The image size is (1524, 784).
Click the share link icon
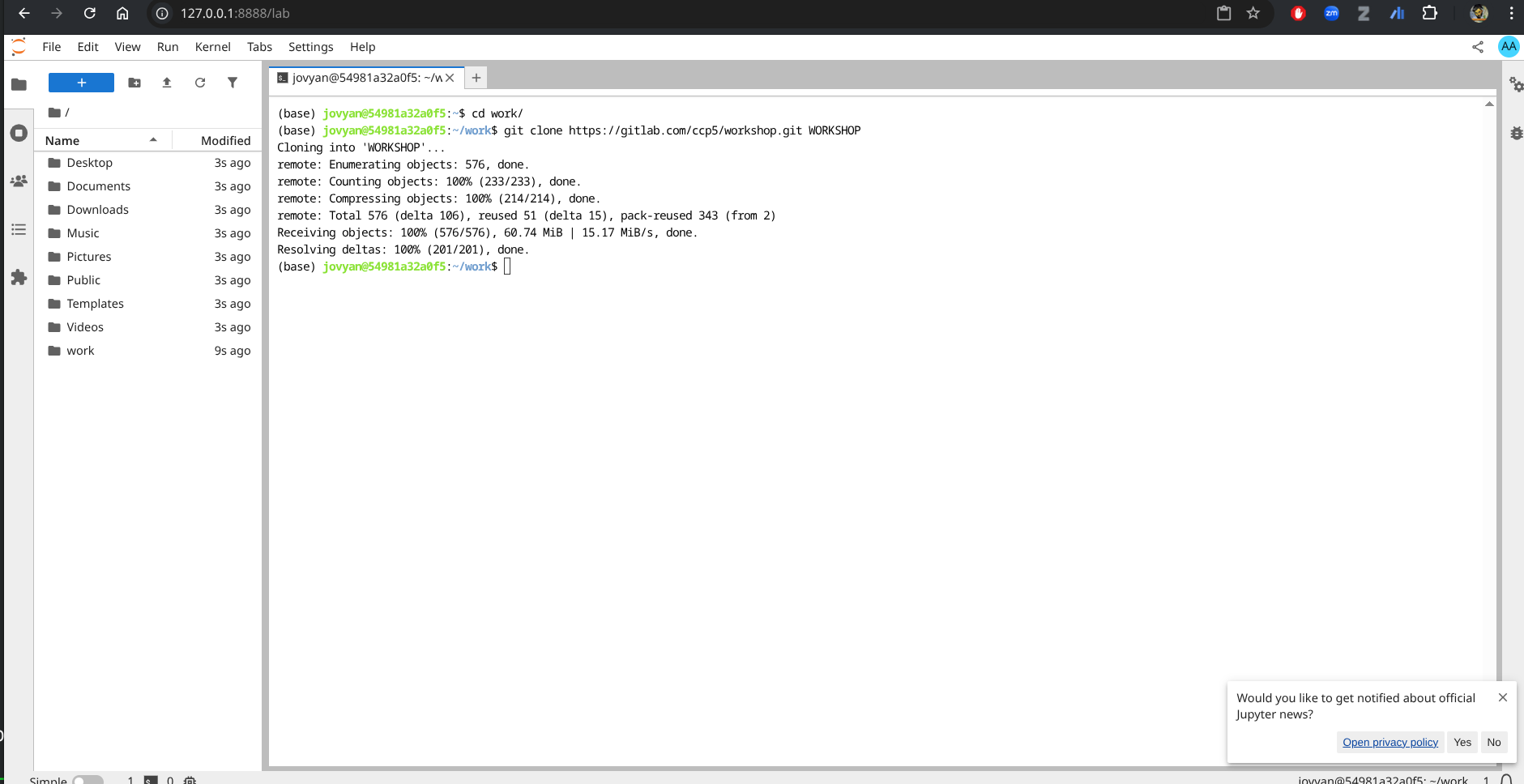(x=1478, y=47)
